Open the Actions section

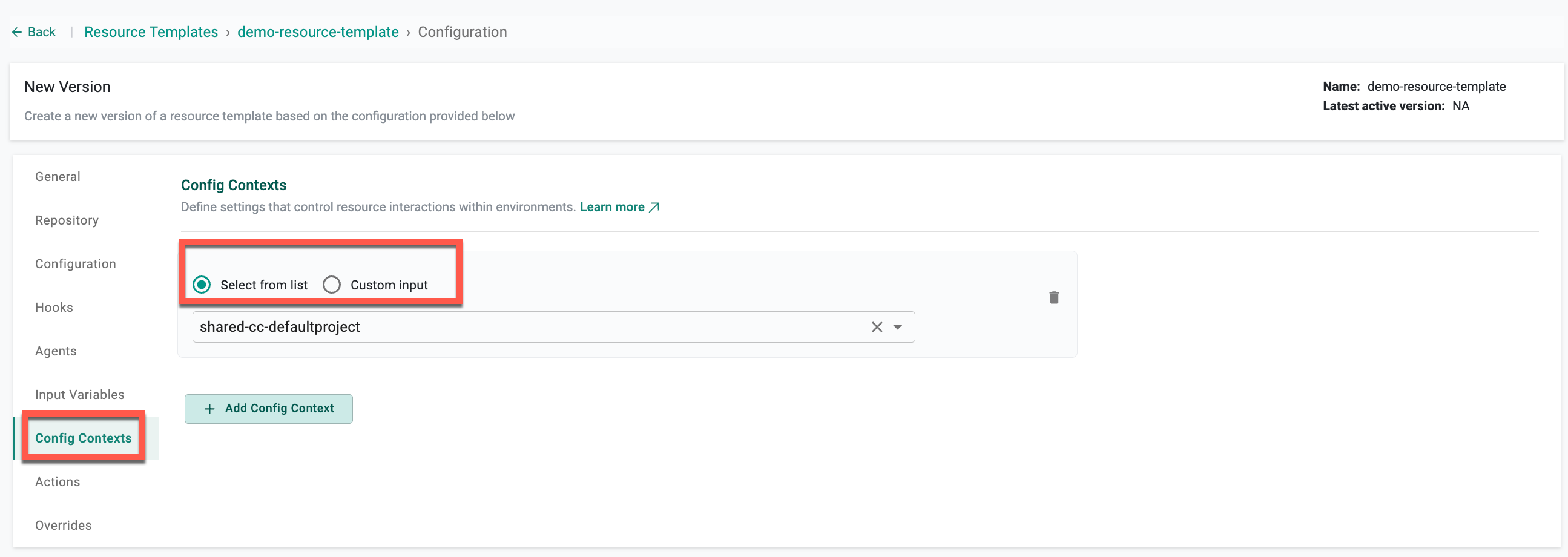point(58,481)
